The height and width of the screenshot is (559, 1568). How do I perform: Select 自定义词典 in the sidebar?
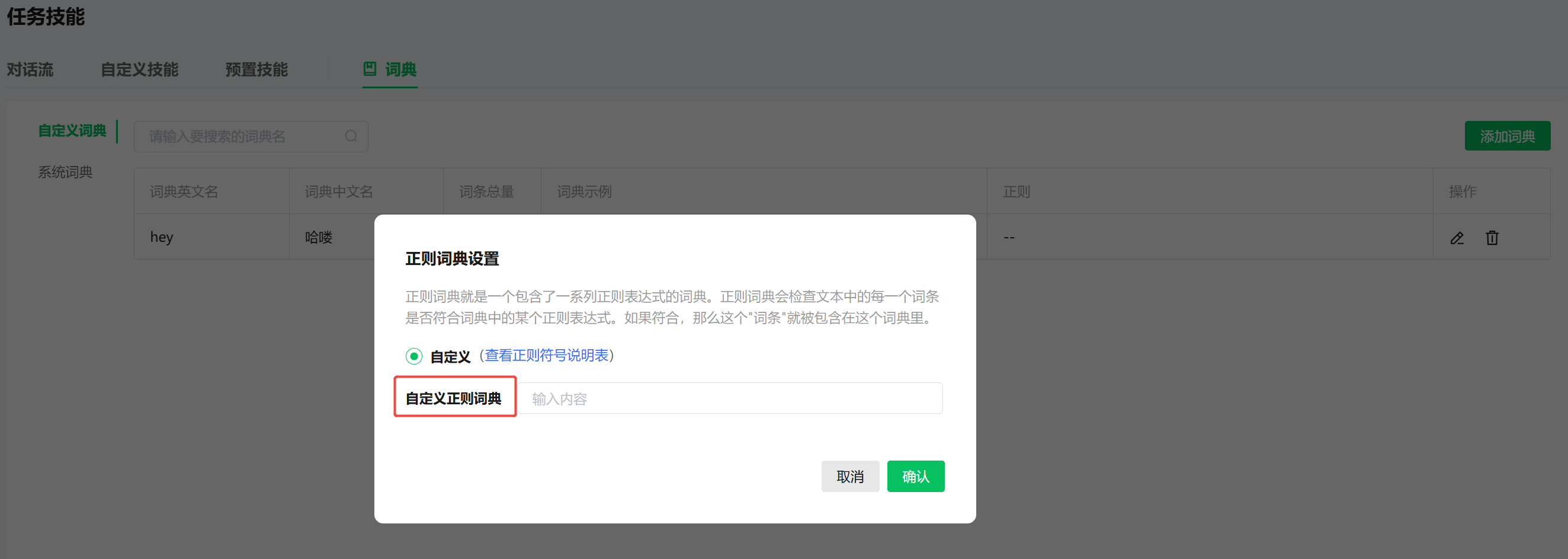click(x=72, y=130)
